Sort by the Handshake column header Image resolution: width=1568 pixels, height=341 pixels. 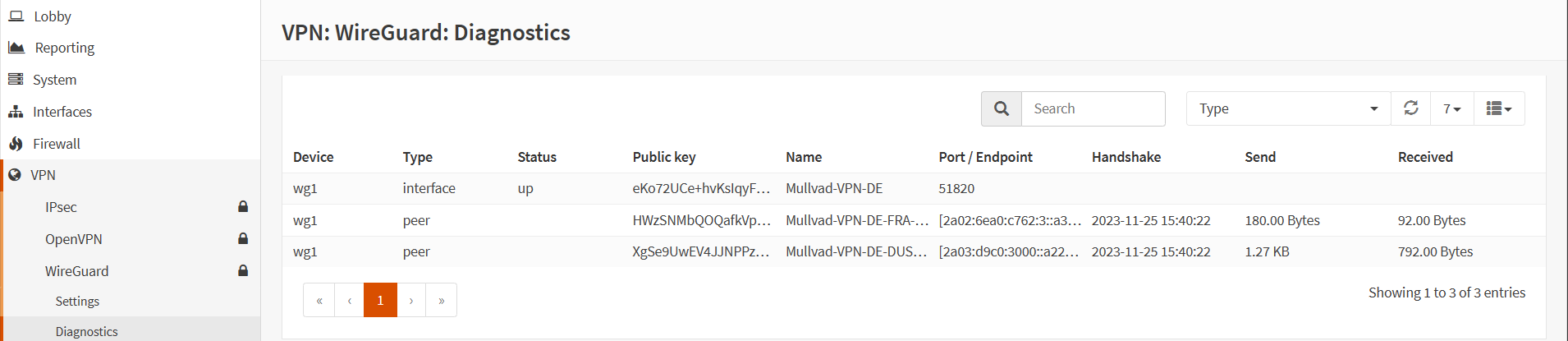pyautogui.click(x=1126, y=157)
